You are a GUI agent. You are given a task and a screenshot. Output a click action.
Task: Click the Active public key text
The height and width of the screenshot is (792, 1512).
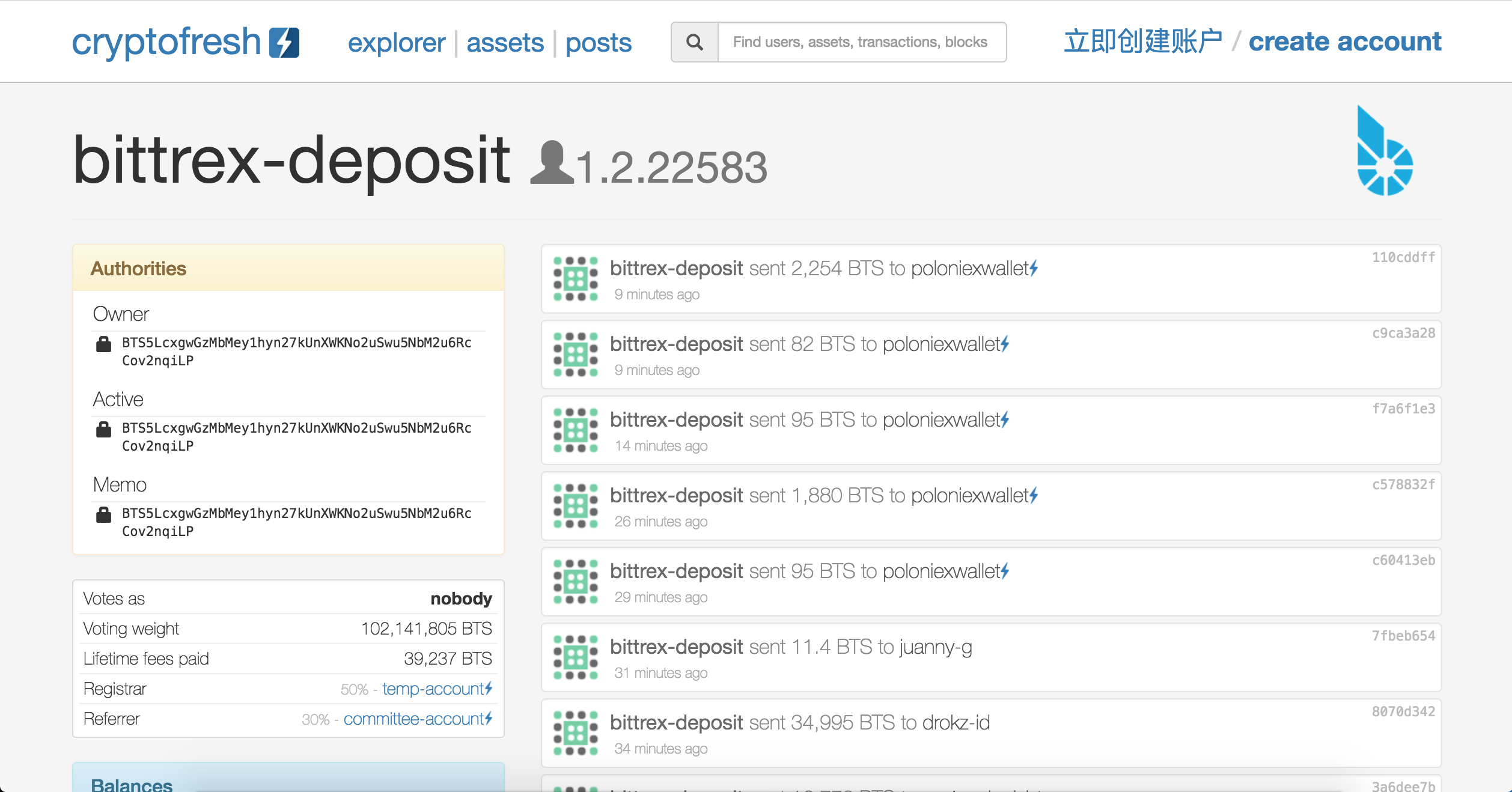click(x=297, y=437)
